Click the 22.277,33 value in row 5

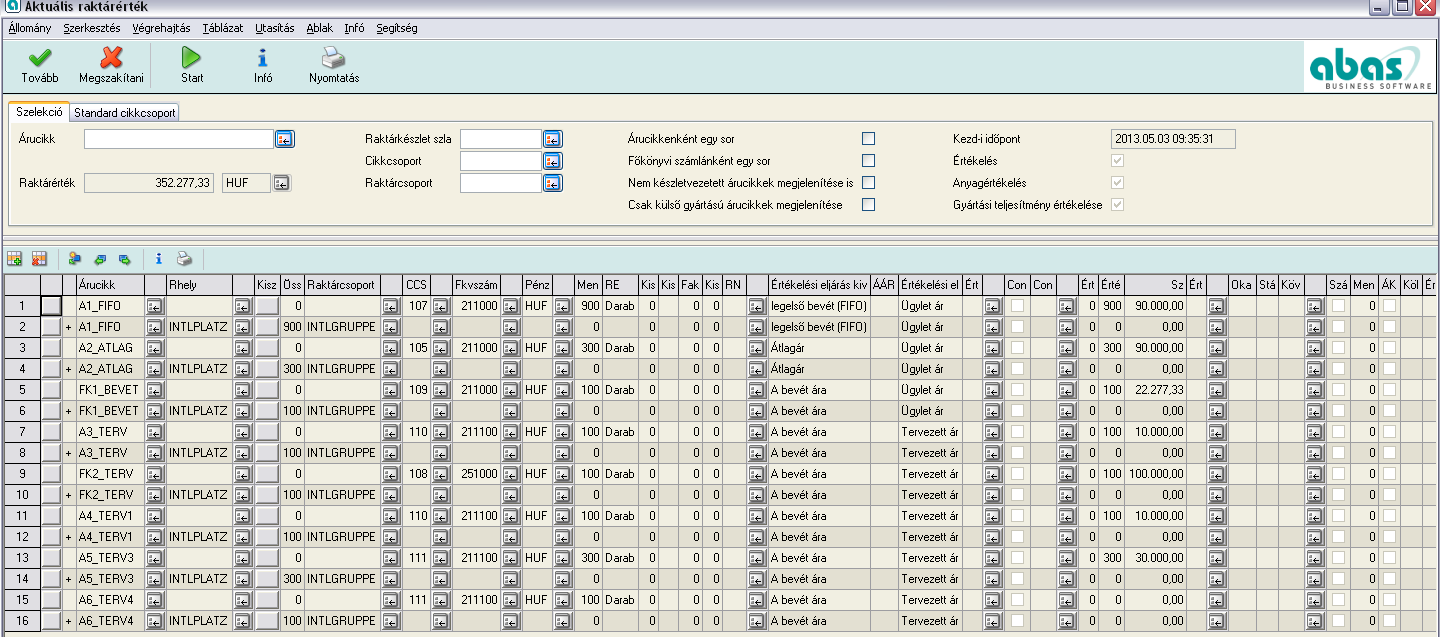pyautogui.click(x=1156, y=389)
